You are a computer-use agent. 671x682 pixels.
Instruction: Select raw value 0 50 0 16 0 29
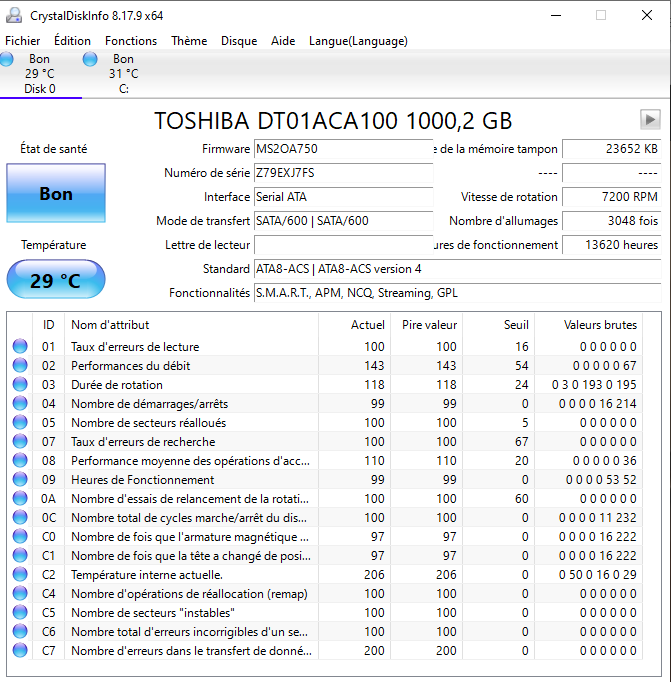coord(598,575)
